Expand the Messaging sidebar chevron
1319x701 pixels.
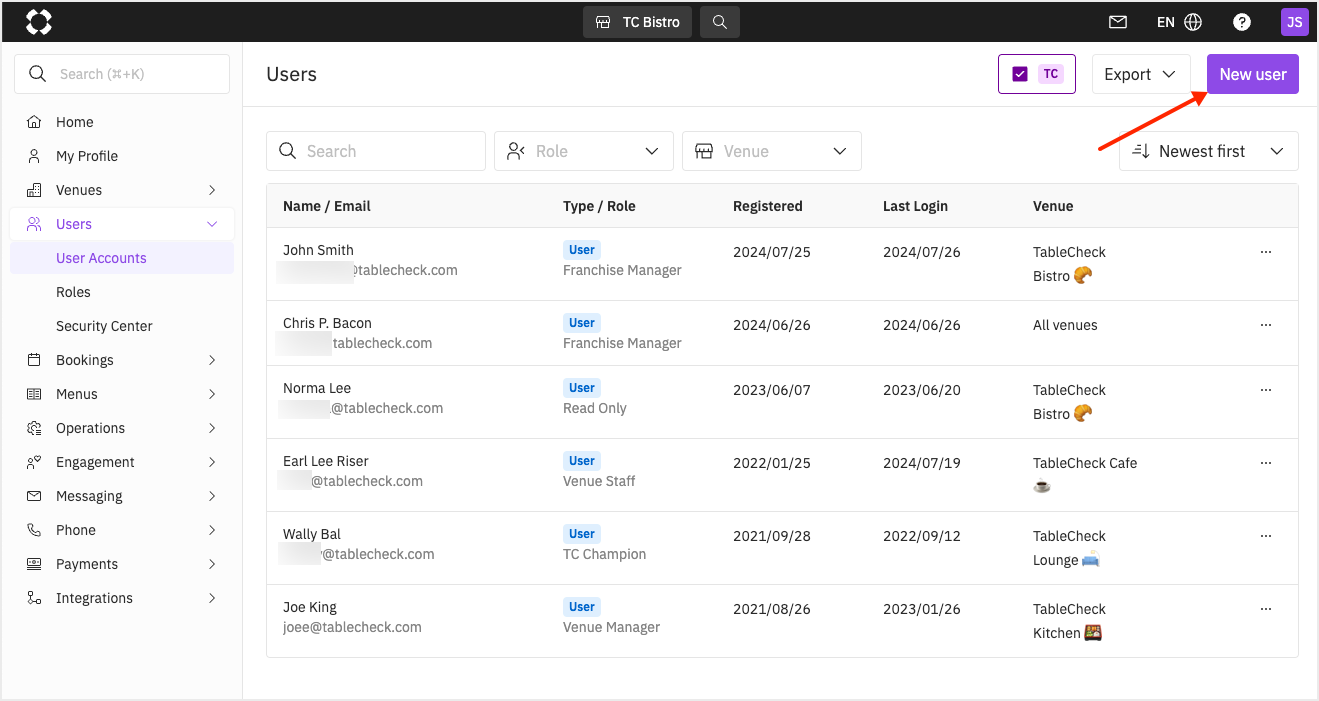[x=212, y=496]
